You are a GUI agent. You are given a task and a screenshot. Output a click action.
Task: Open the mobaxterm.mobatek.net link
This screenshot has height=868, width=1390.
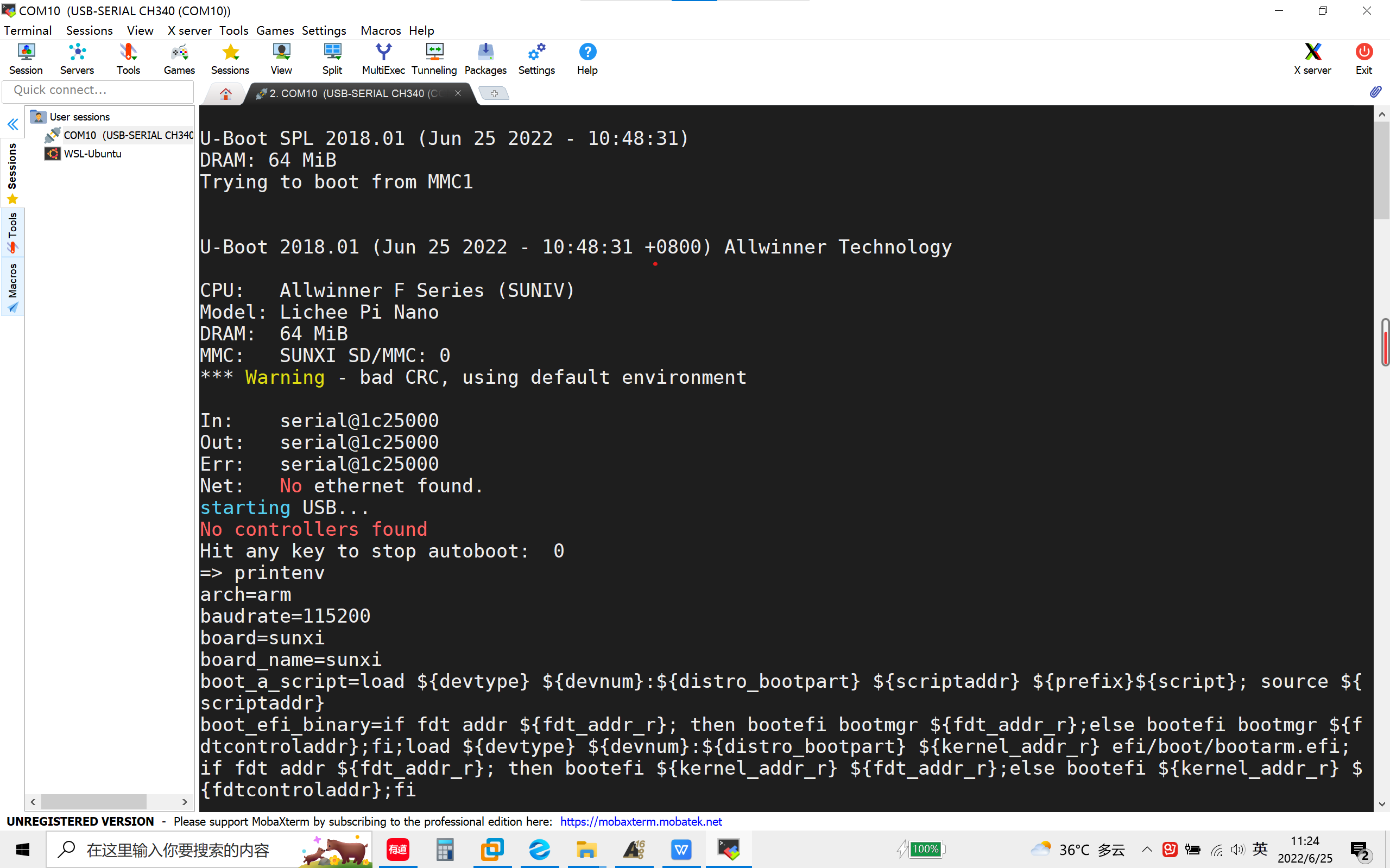pyautogui.click(x=641, y=821)
